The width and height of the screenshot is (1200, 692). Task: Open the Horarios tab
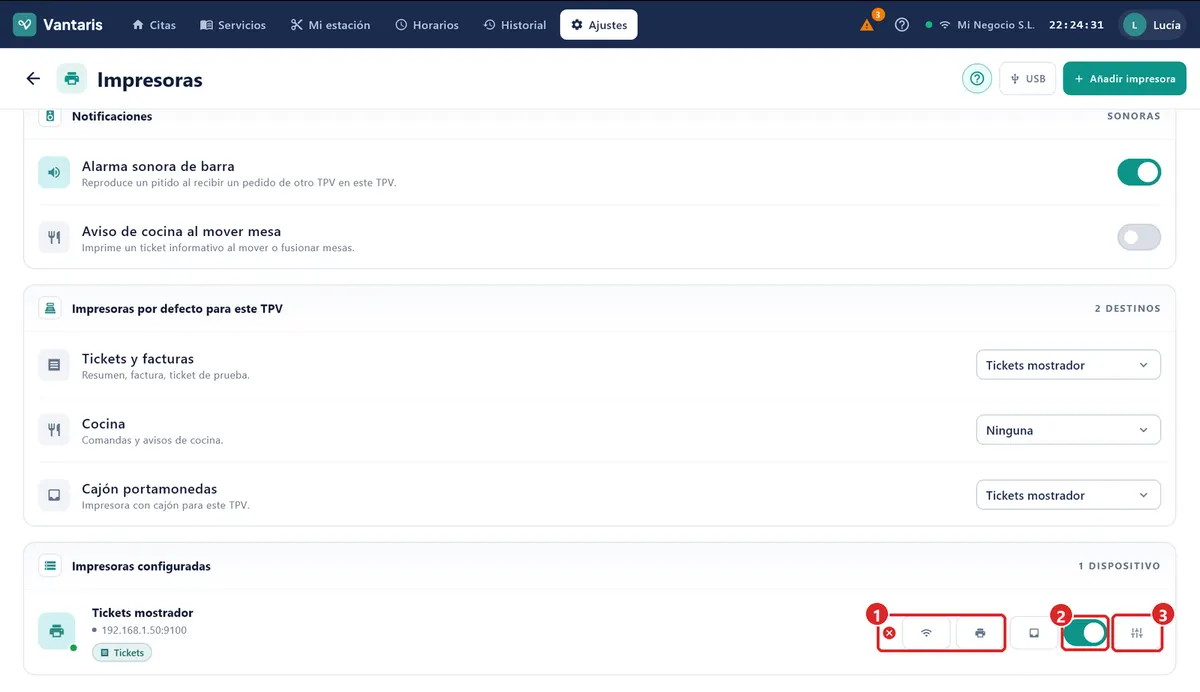(x=427, y=25)
